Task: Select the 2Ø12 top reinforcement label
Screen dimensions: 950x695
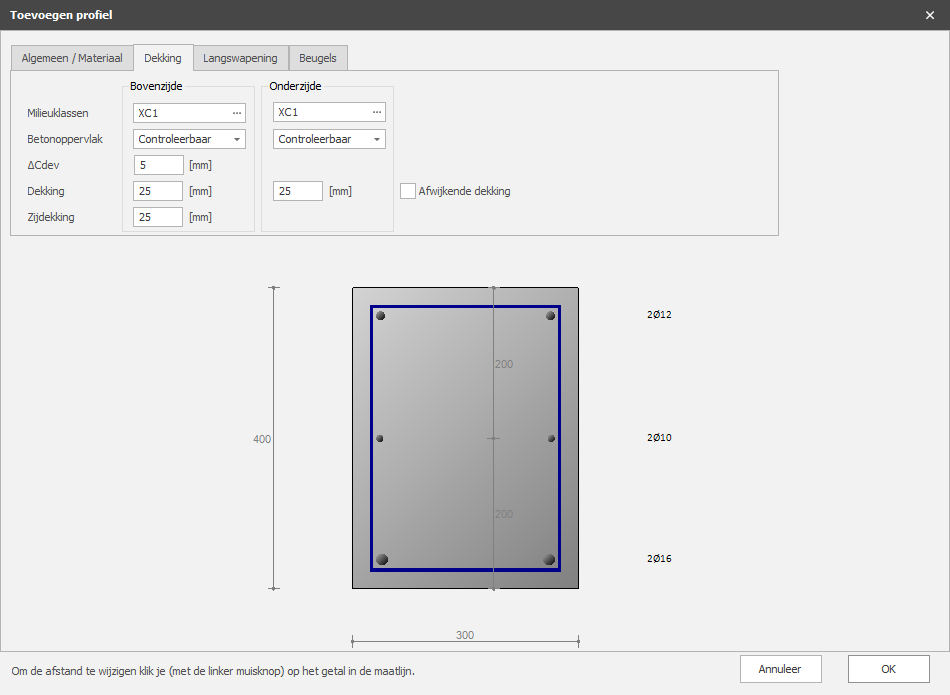Action: pyautogui.click(x=659, y=314)
